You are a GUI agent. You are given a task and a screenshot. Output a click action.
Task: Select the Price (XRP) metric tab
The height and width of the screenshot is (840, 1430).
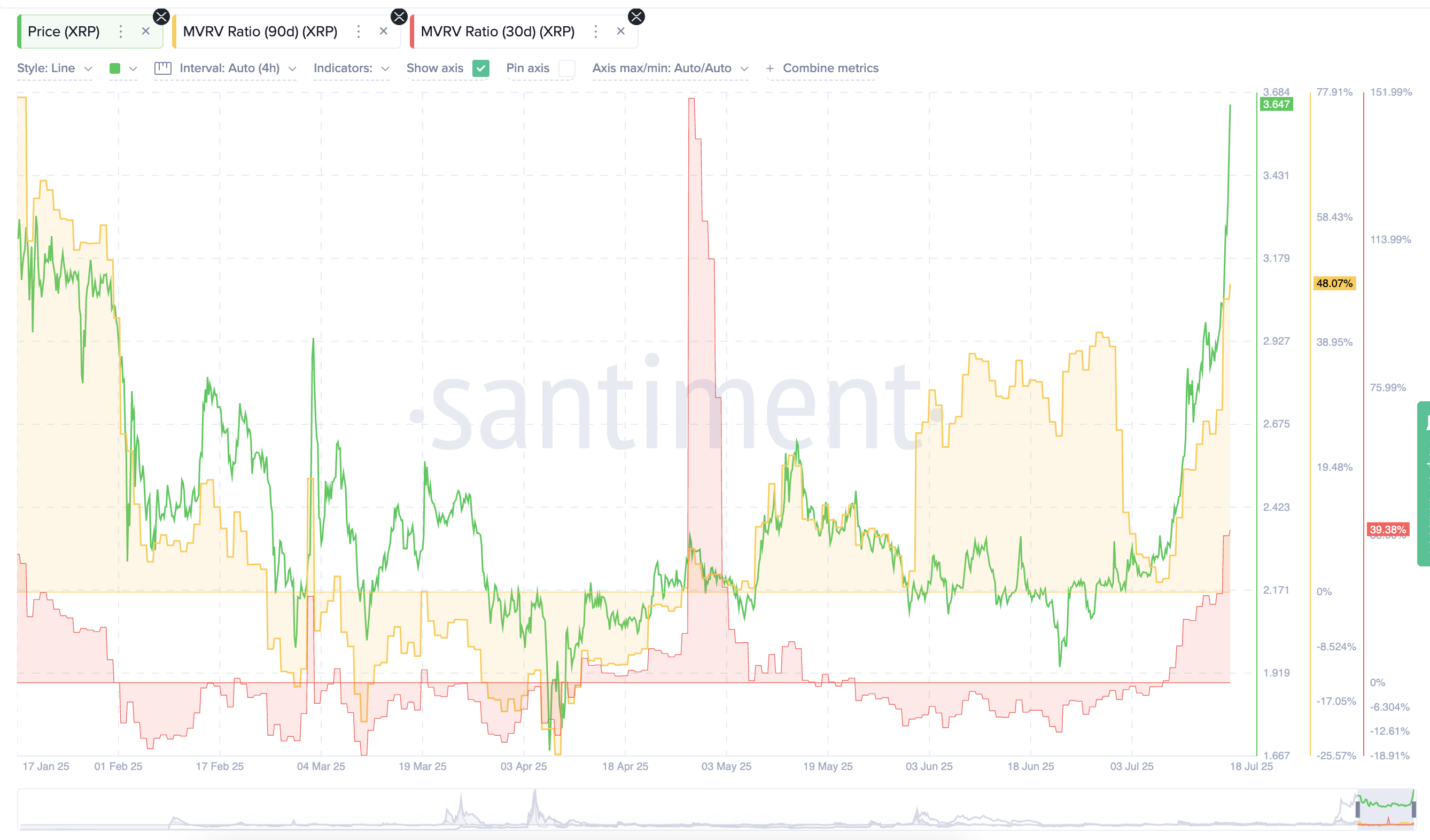(64, 31)
